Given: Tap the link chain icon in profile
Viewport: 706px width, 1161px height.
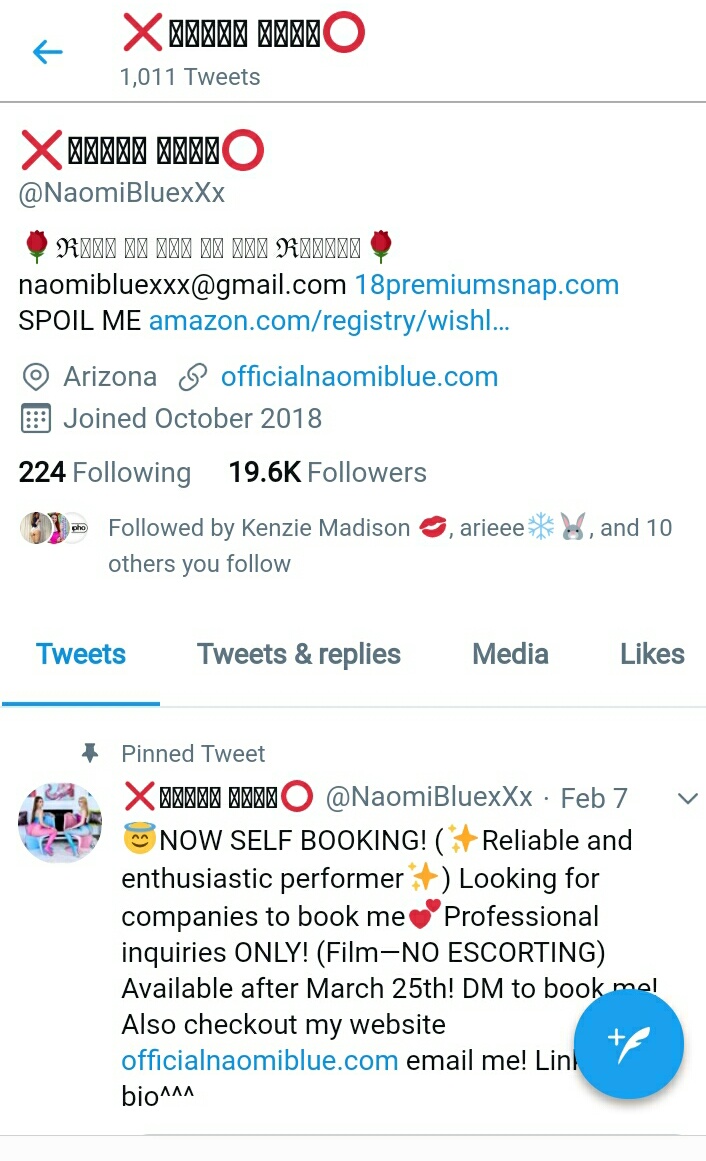Looking at the screenshot, I should pyautogui.click(x=193, y=377).
